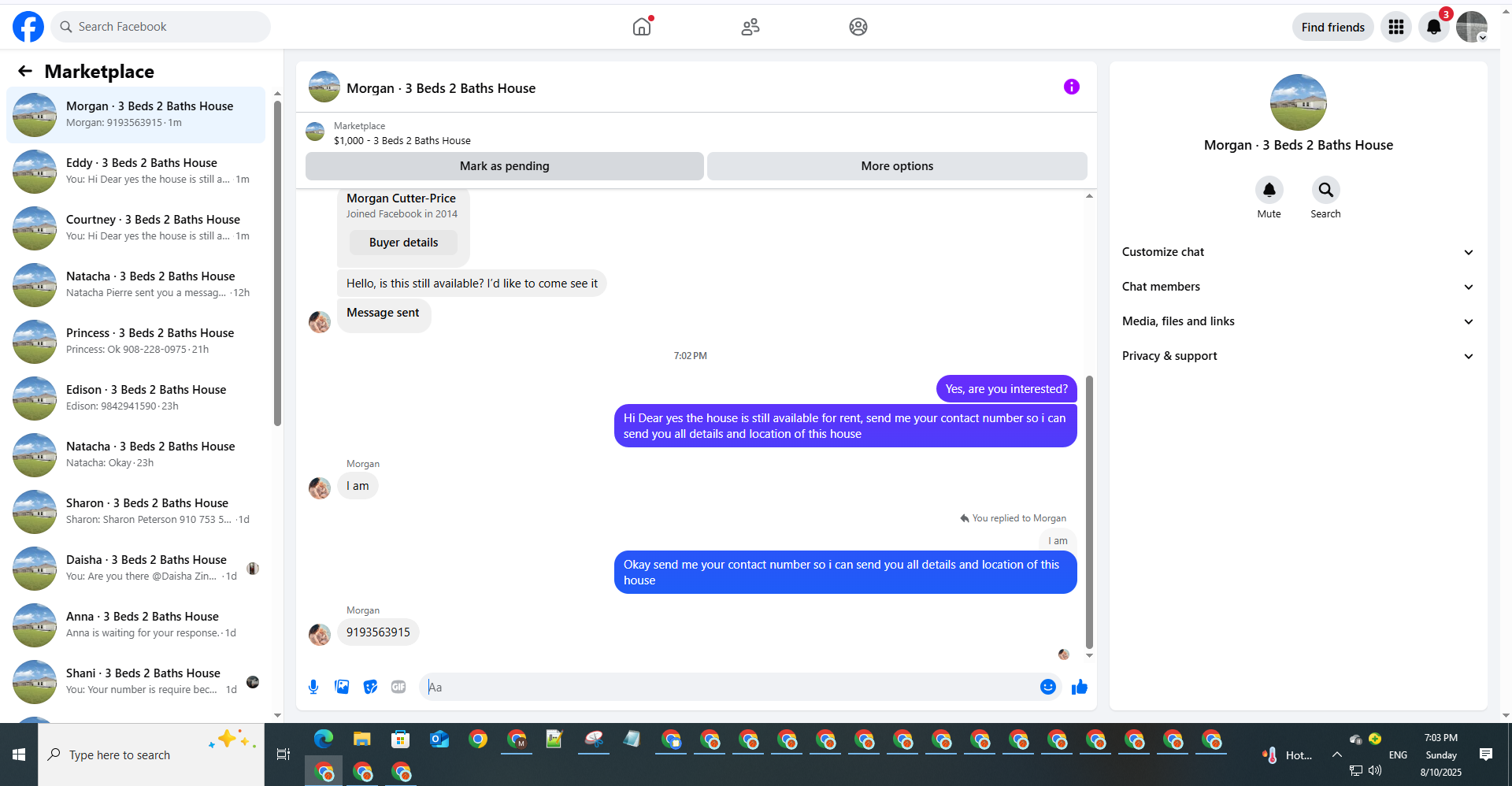Image resolution: width=1512 pixels, height=786 pixels.
Task: Open Shani 3 Beds 2 Baths conversation
Action: tap(136, 681)
